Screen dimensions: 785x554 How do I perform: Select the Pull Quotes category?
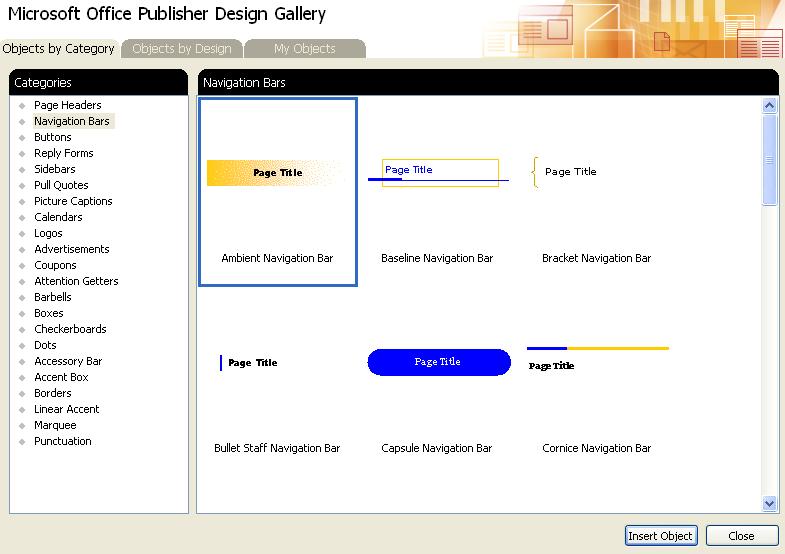tap(61, 185)
